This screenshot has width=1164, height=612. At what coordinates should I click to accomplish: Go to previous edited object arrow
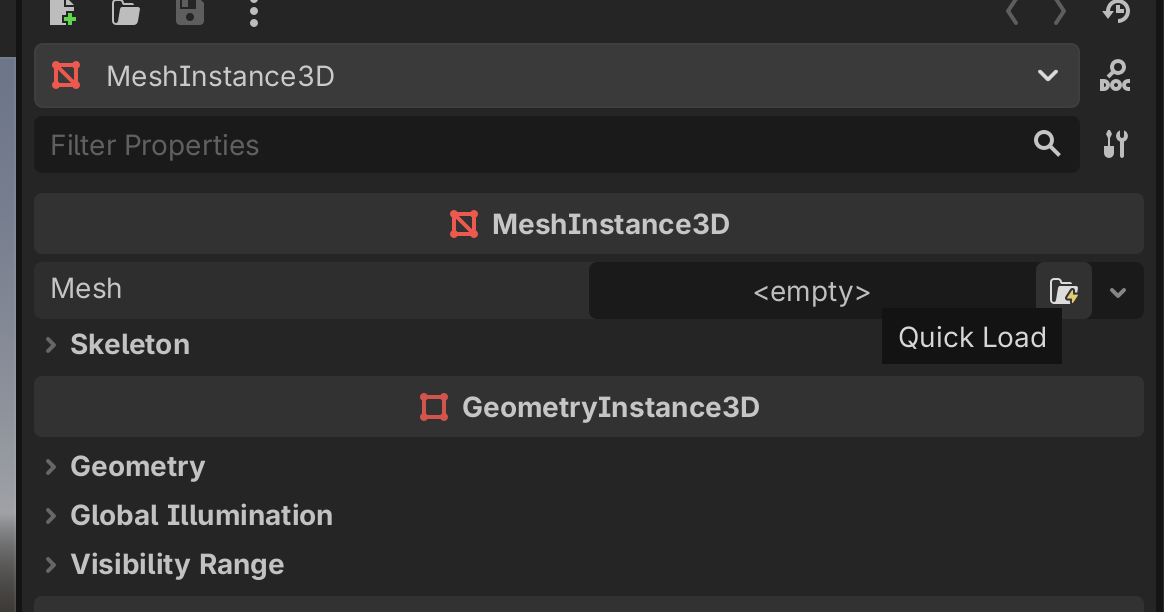click(1012, 12)
